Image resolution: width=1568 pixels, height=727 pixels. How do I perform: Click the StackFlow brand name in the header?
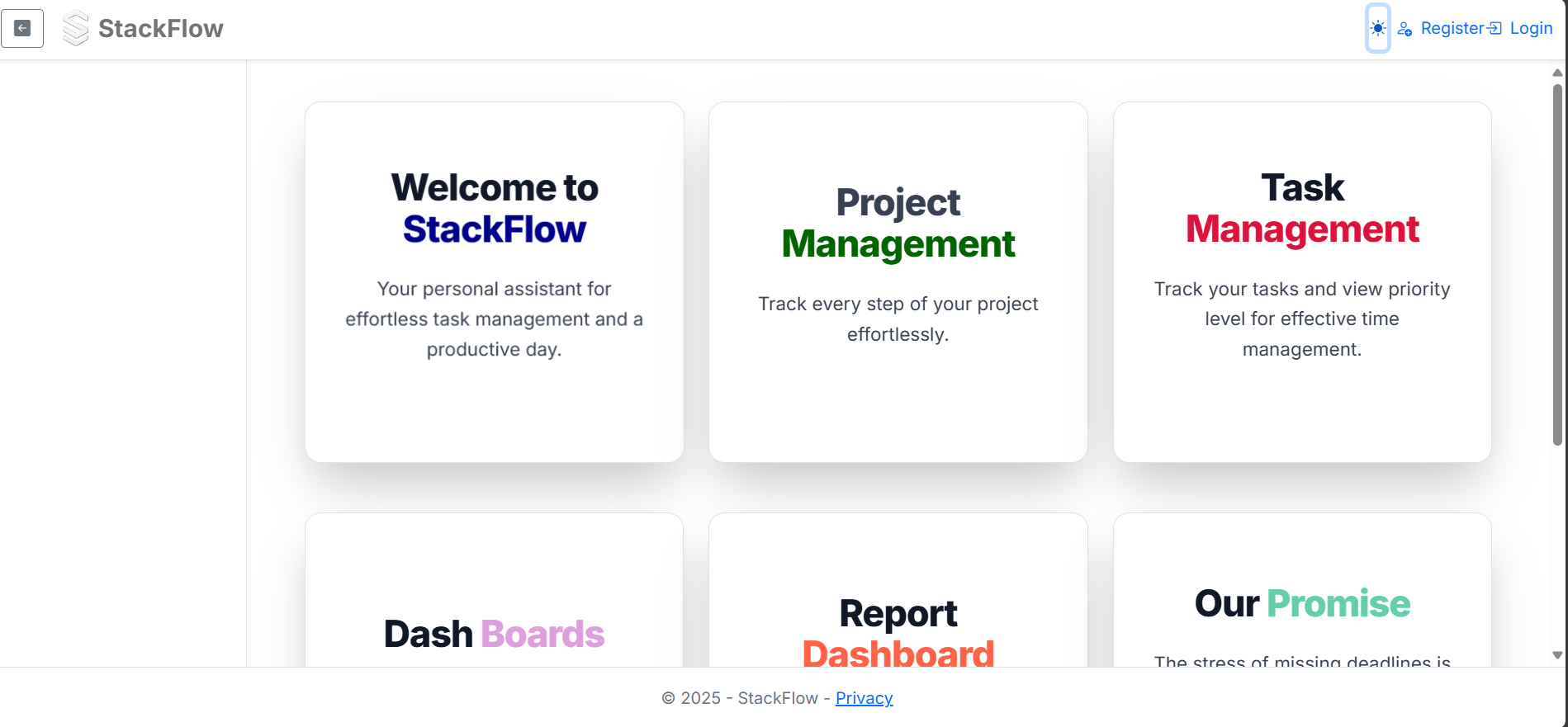pyautogui.click(x=161, y=29)
